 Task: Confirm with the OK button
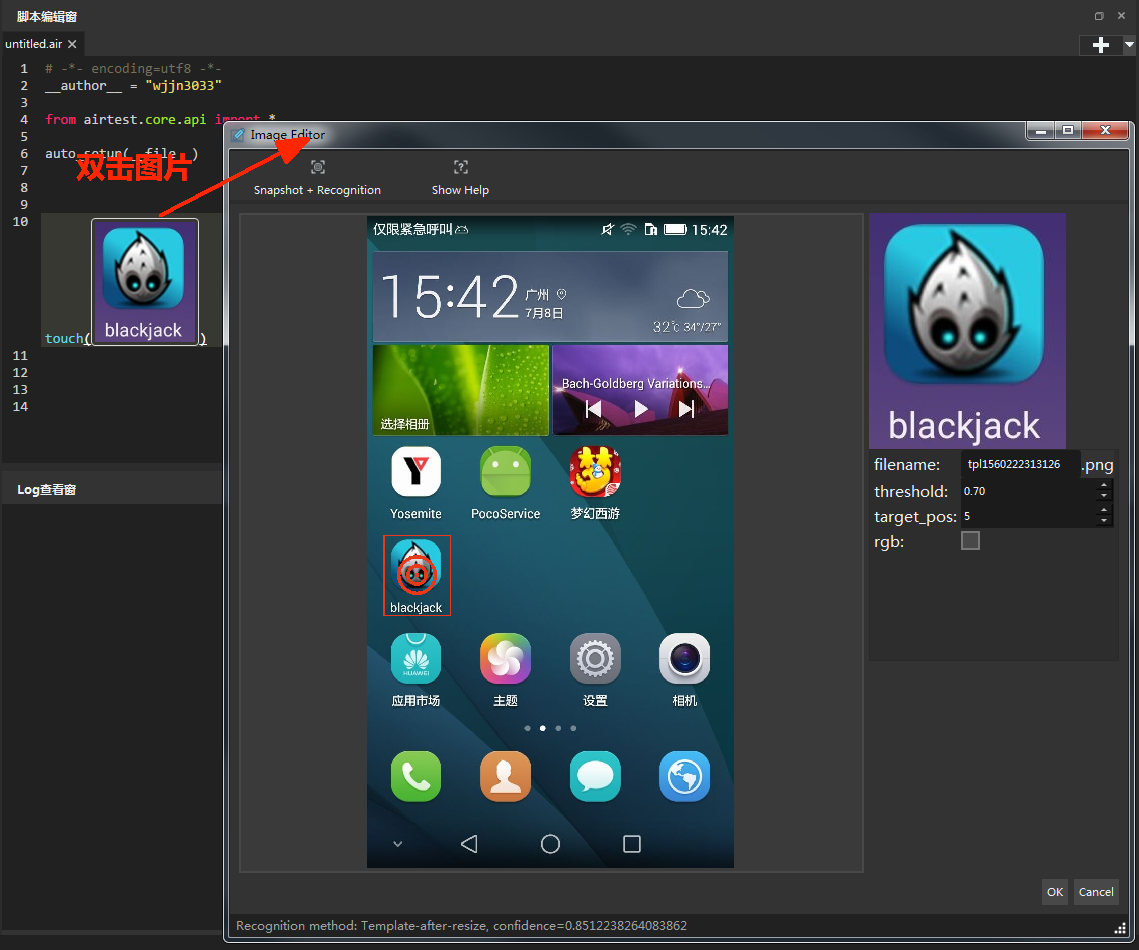[1055, 892]
